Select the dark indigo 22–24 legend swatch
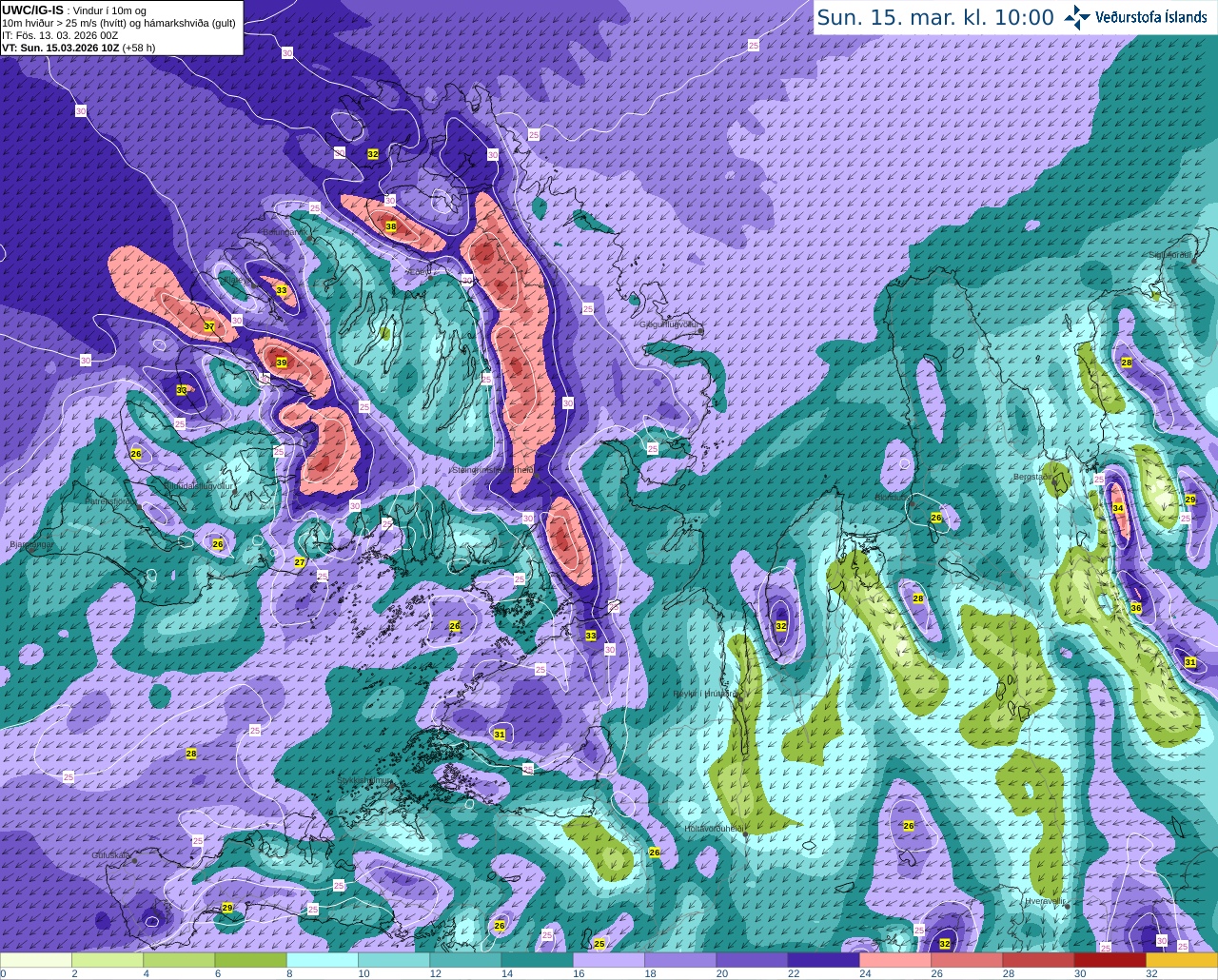Screen dimensions: 1218x980 (823, 960)
